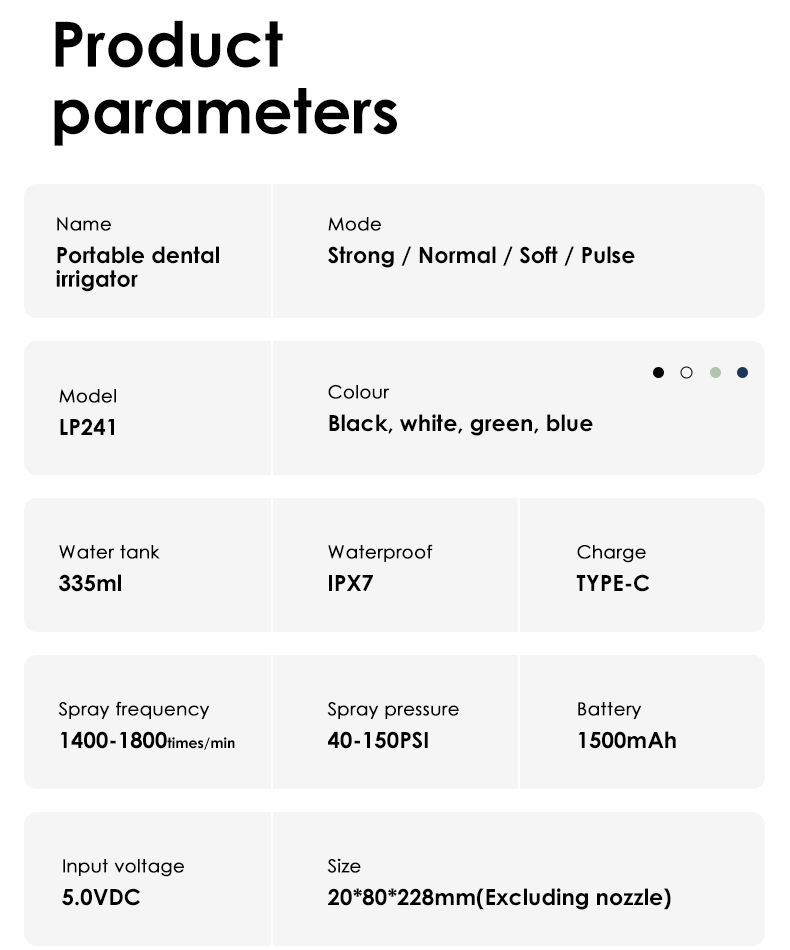Image resolution: width=790 pixels, height=950 pixels.
Task: Click the blue colour dot
Action: (742, 372)
